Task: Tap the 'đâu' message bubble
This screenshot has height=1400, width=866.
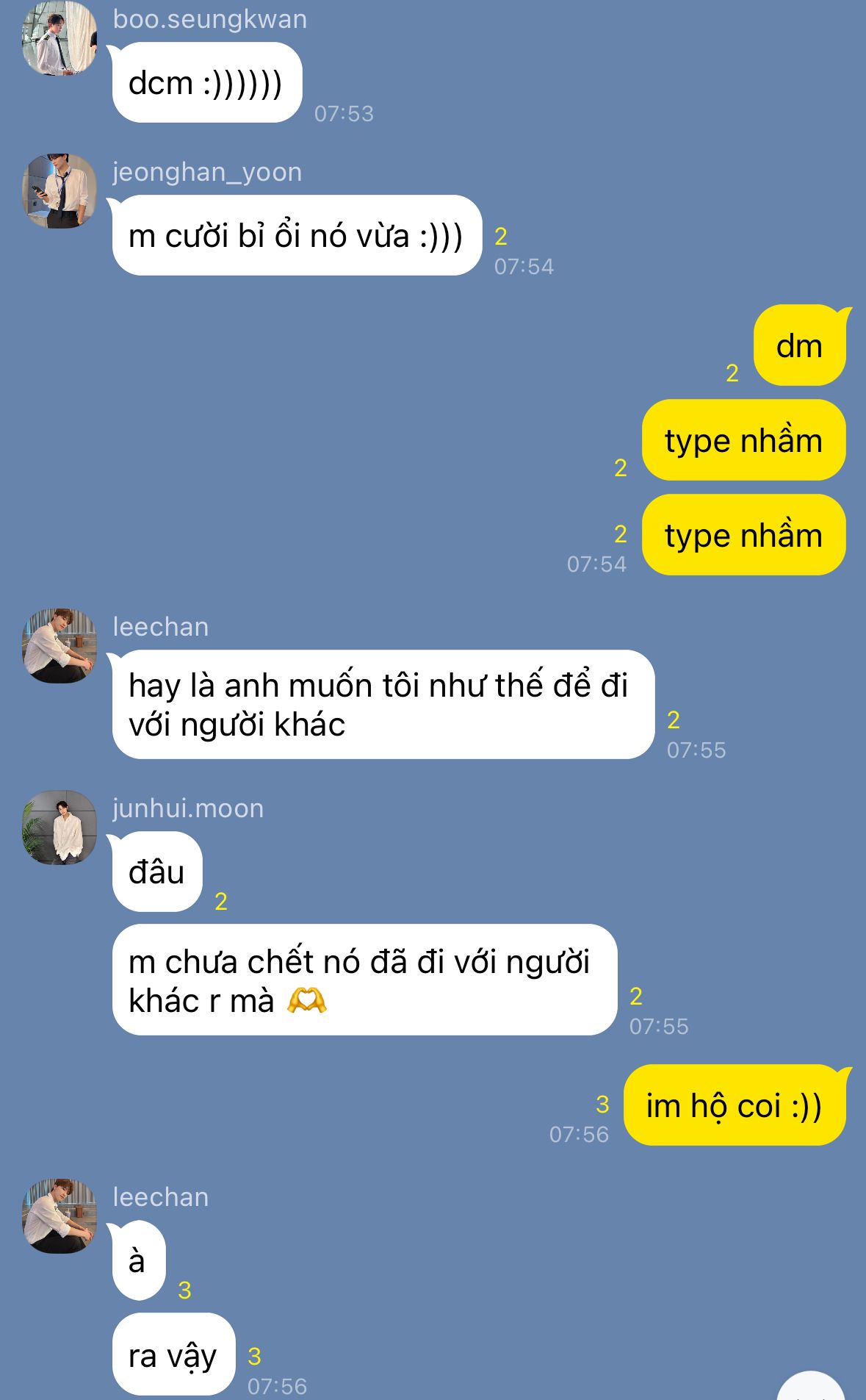Action: [x=156, y=872]
